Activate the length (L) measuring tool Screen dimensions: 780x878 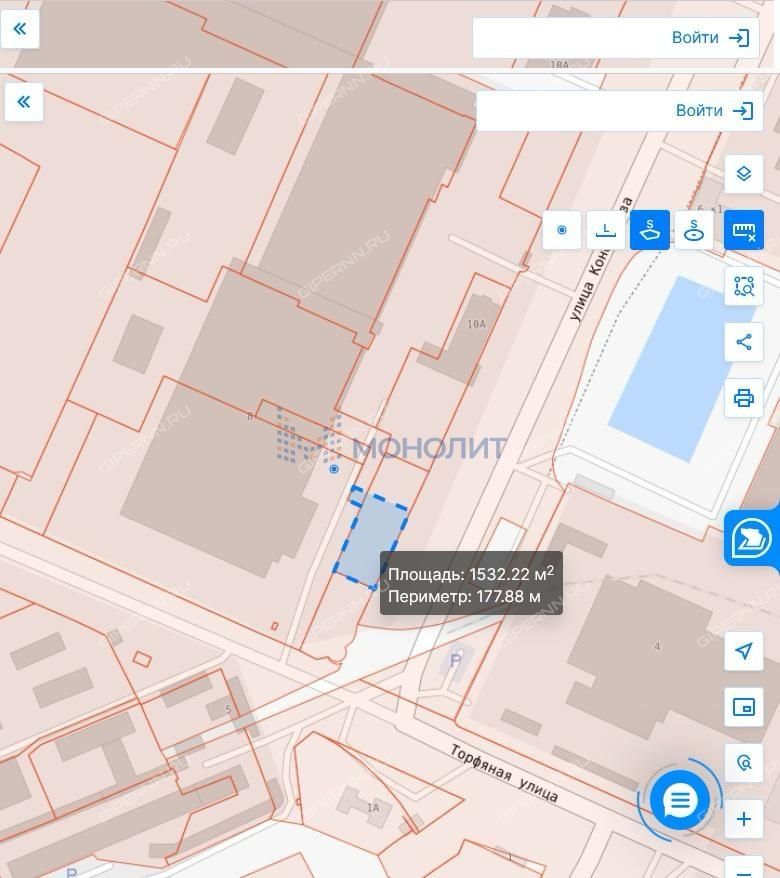coord(606,230)
